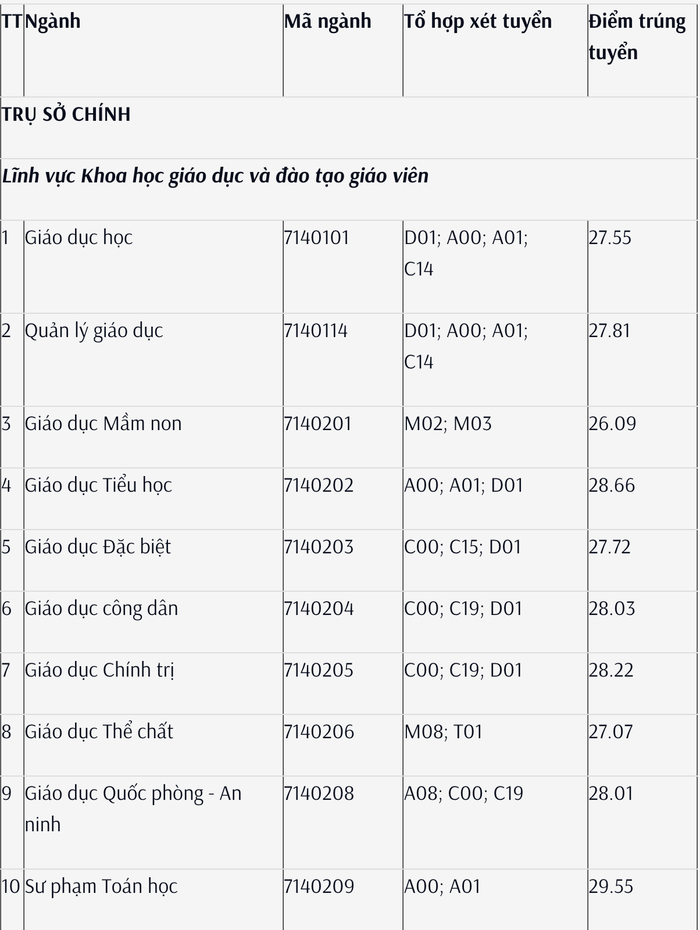
Task: Select 'Quản lý giáo dục' row name
Action: point(94,331)
